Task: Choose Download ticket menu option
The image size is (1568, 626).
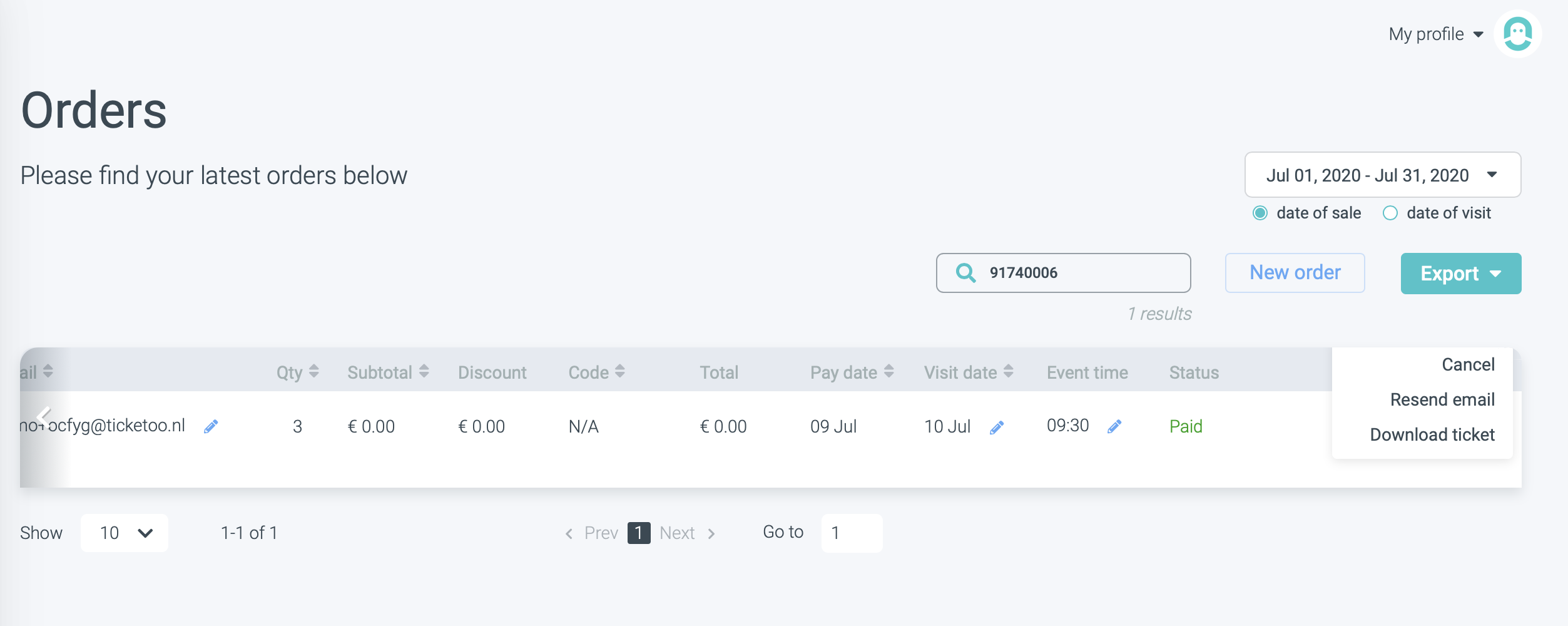Action: [x=1432, y=434]
